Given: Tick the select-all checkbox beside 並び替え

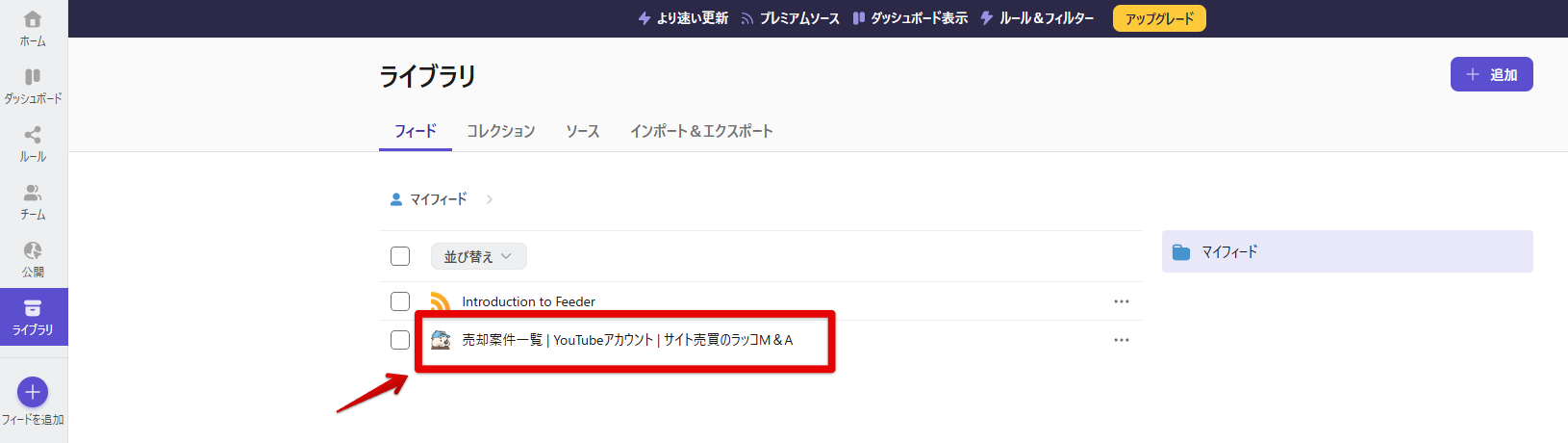Looking at the screenshot, I should pos(400,256).
